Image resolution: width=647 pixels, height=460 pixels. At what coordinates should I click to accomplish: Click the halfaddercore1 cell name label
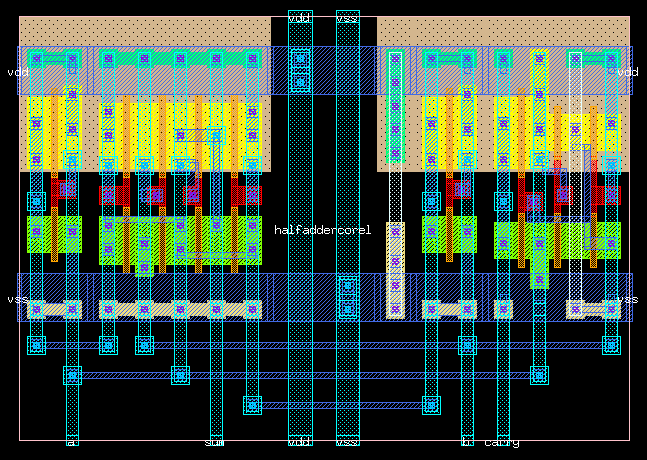click(322, 230)
